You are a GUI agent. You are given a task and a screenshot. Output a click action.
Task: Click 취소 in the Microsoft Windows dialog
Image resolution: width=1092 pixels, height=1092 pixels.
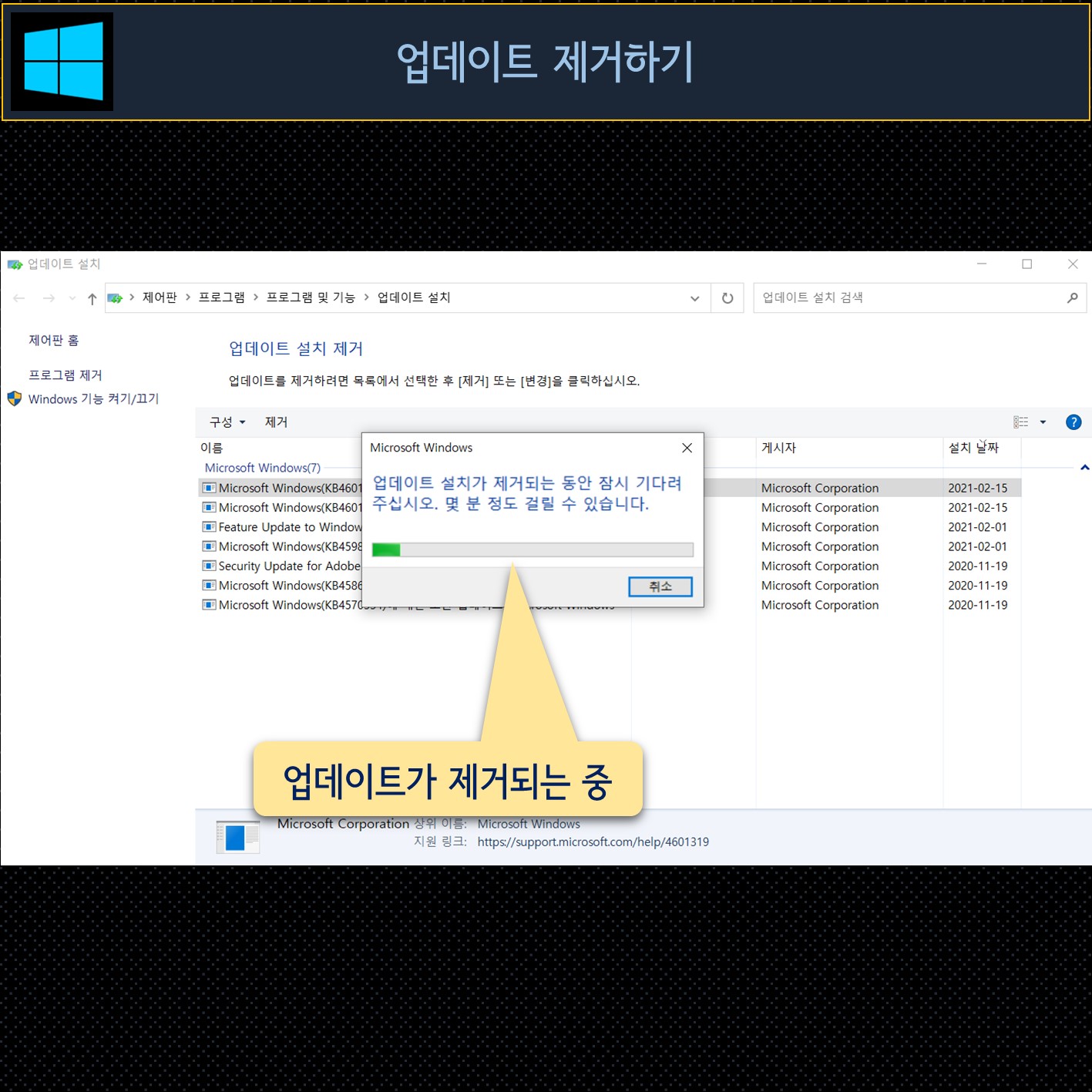tap(660, 586)
